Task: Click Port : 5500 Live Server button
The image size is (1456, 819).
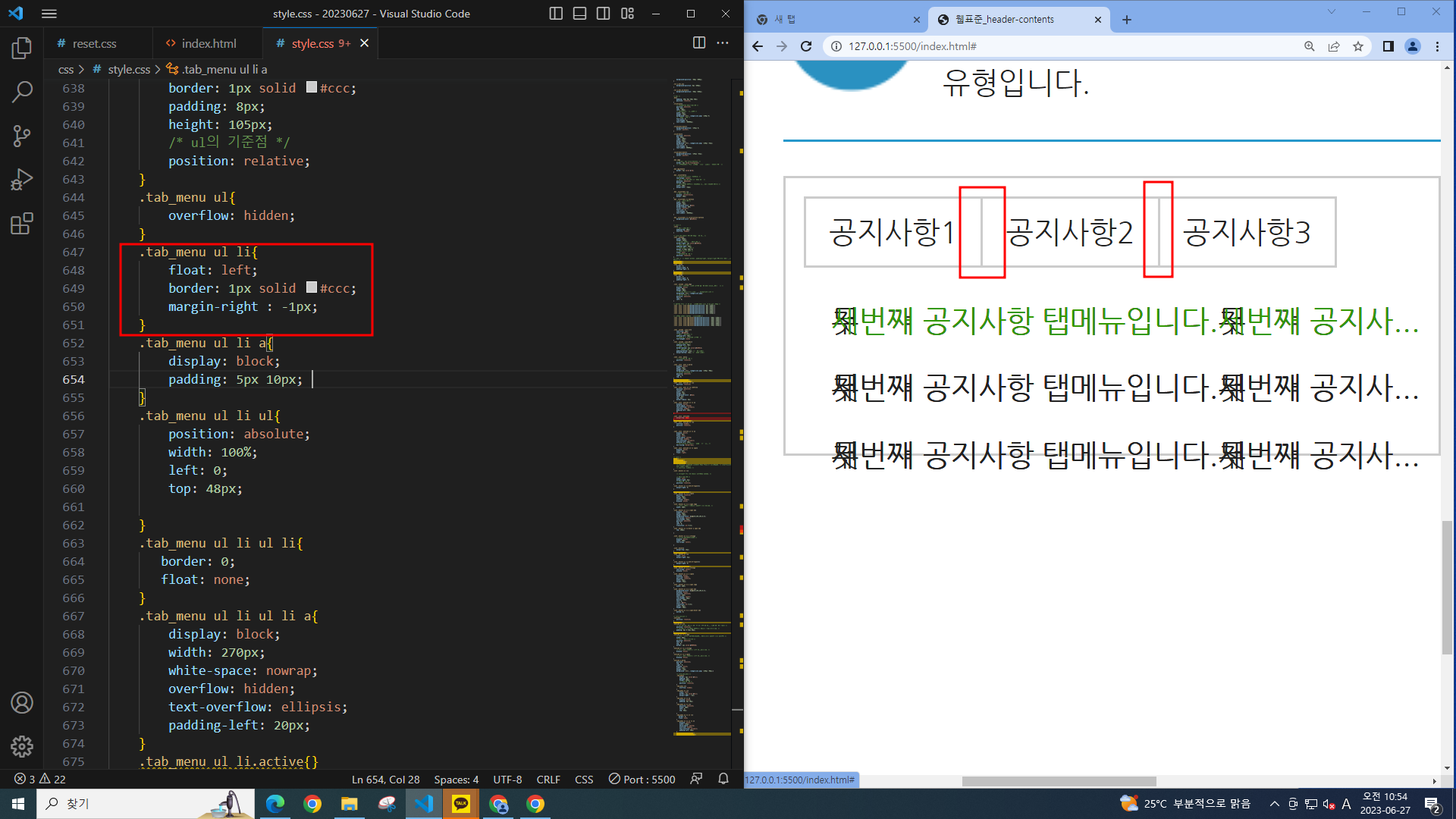Action: pyautogui.click(x=642, y=779)
